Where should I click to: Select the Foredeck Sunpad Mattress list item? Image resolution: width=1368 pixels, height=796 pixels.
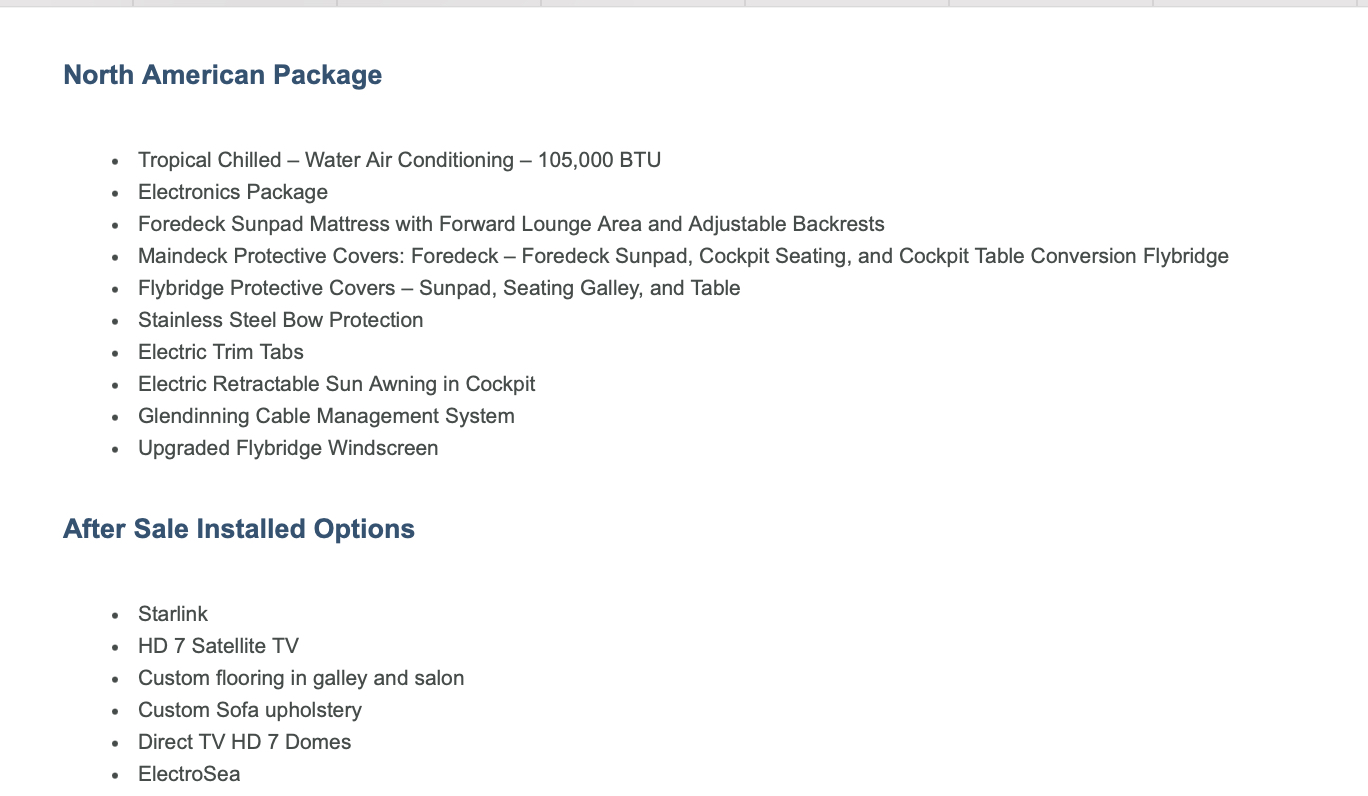511,224
